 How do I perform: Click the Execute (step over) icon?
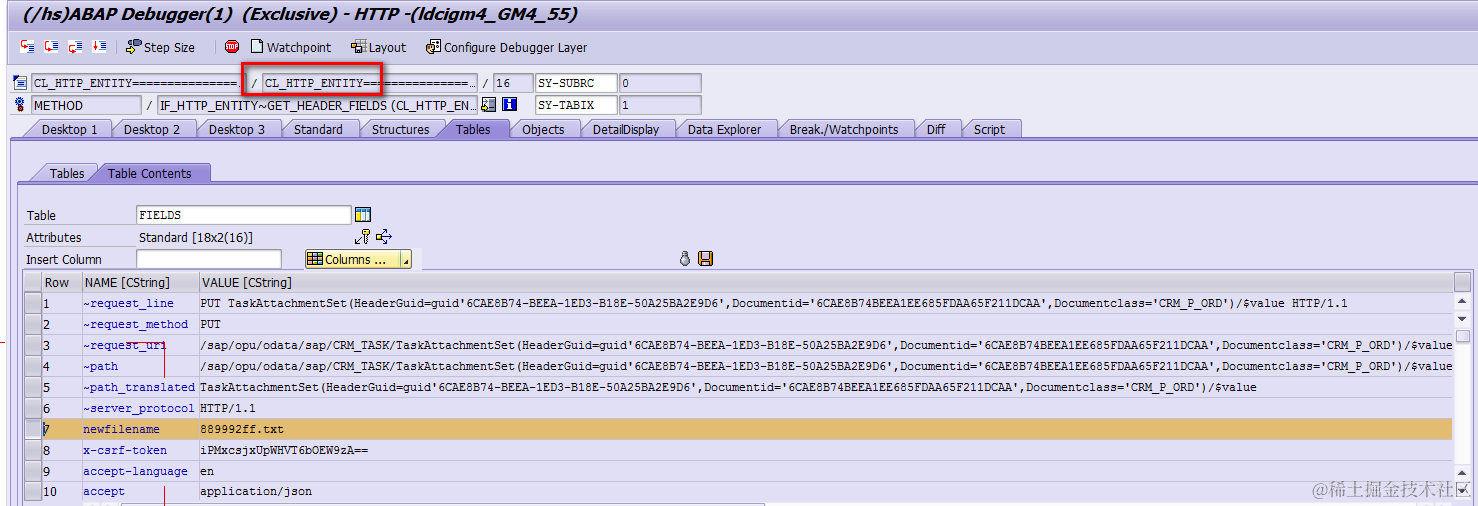click(52, 47)
